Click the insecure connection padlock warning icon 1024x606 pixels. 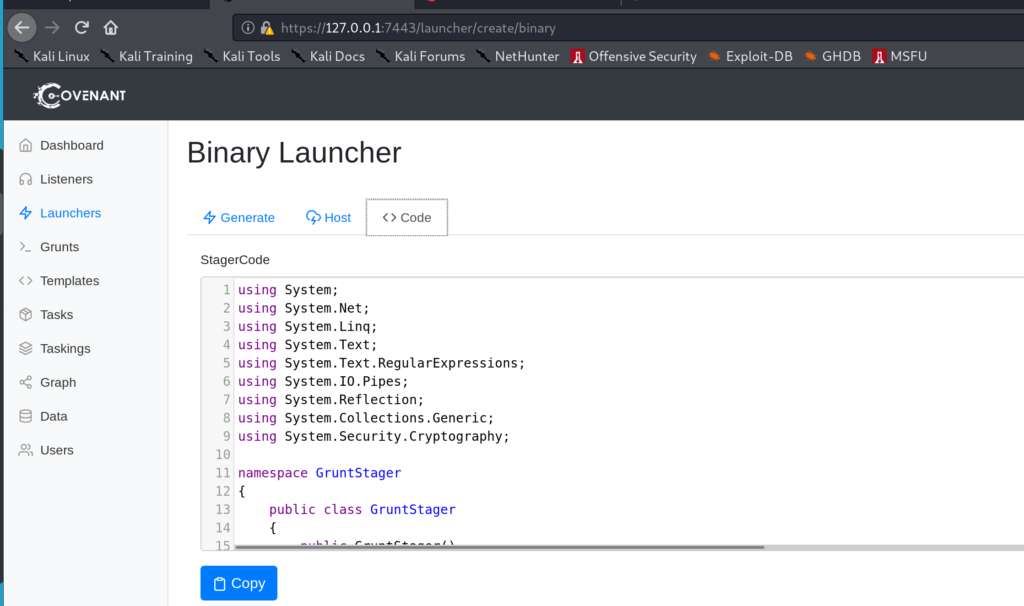pyautogui.click(x=266, y=27)
